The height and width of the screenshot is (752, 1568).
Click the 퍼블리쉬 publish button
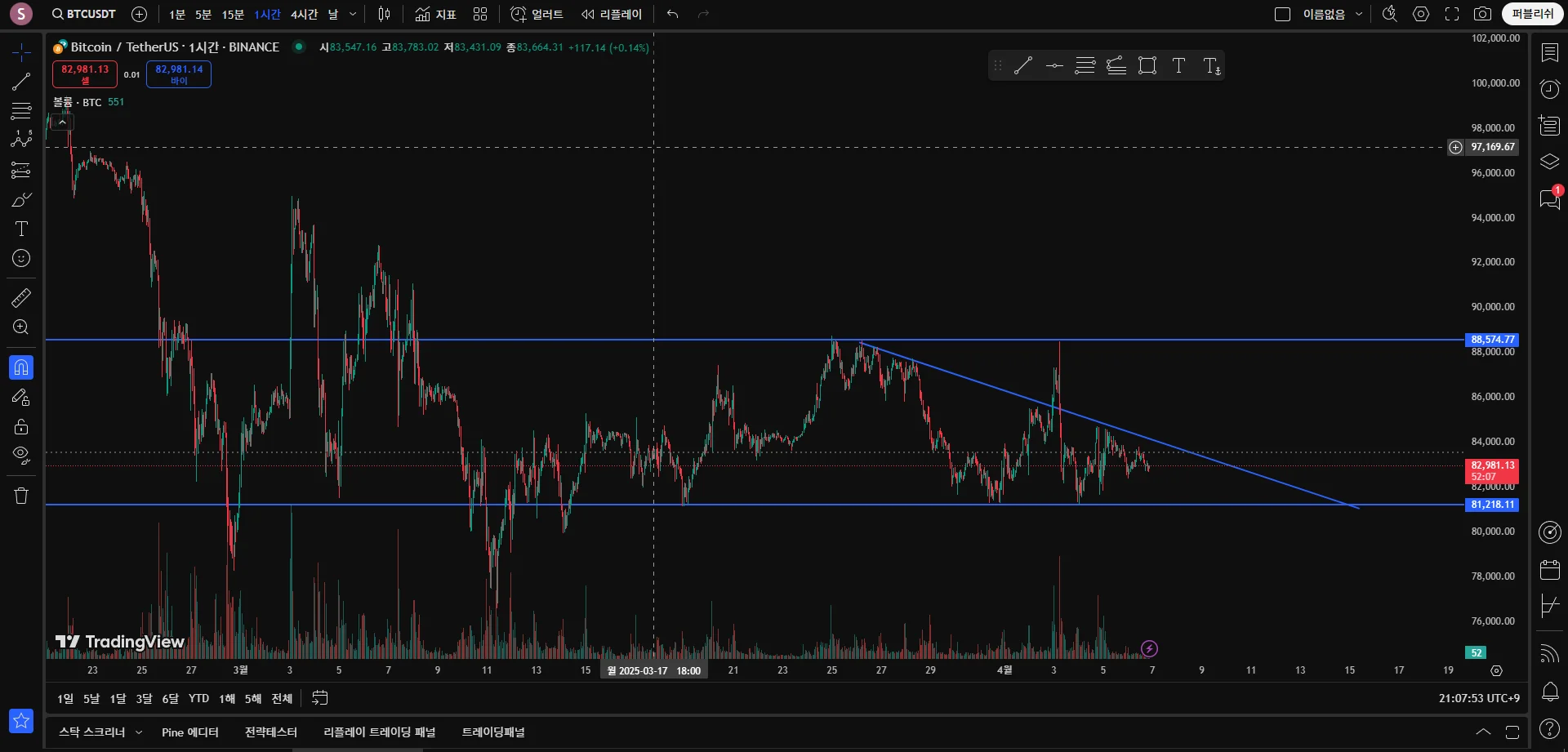coord(1533,14)
